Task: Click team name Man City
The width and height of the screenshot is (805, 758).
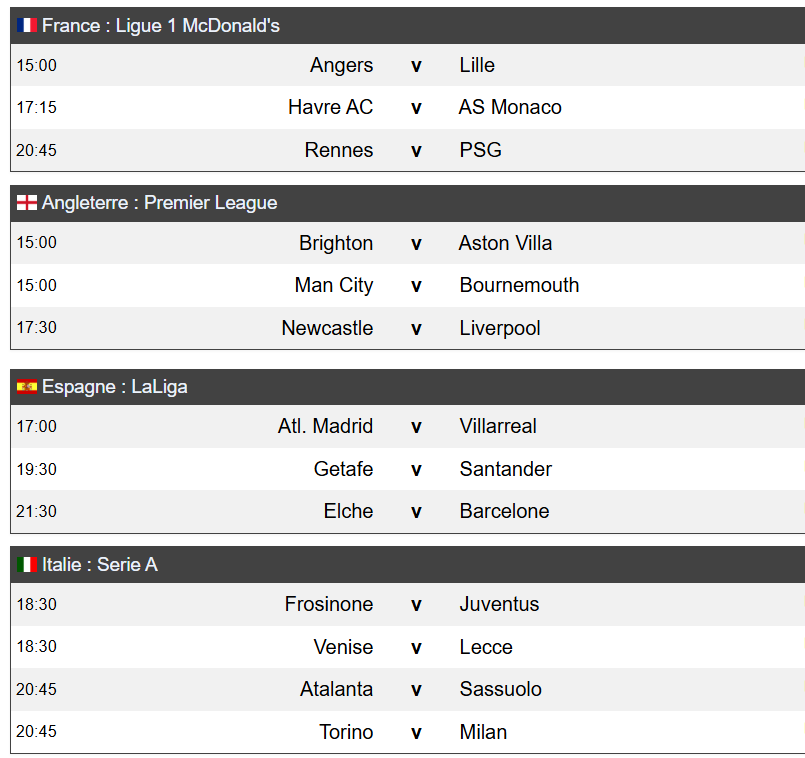Action: point(334,286)
